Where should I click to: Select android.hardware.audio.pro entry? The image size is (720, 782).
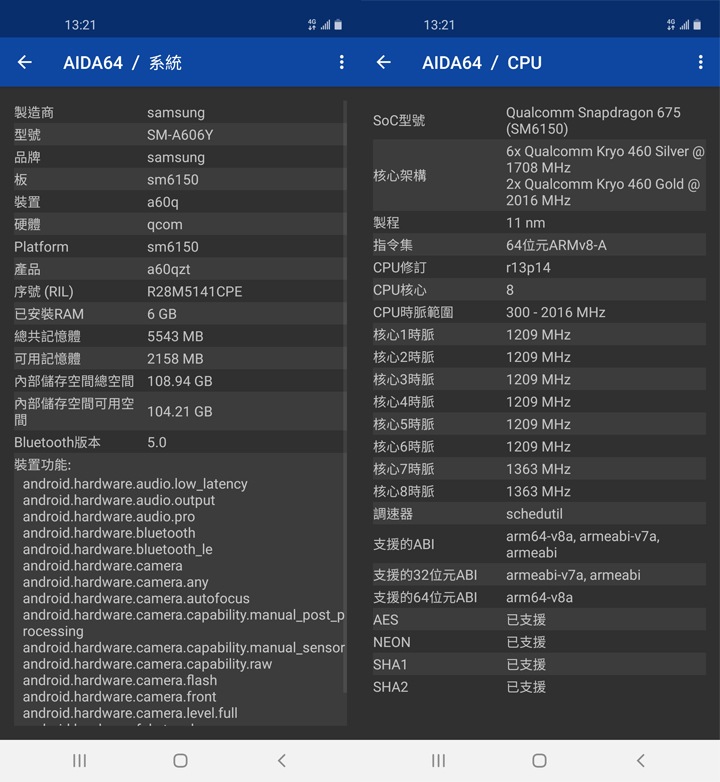click(x=109, y=517)
